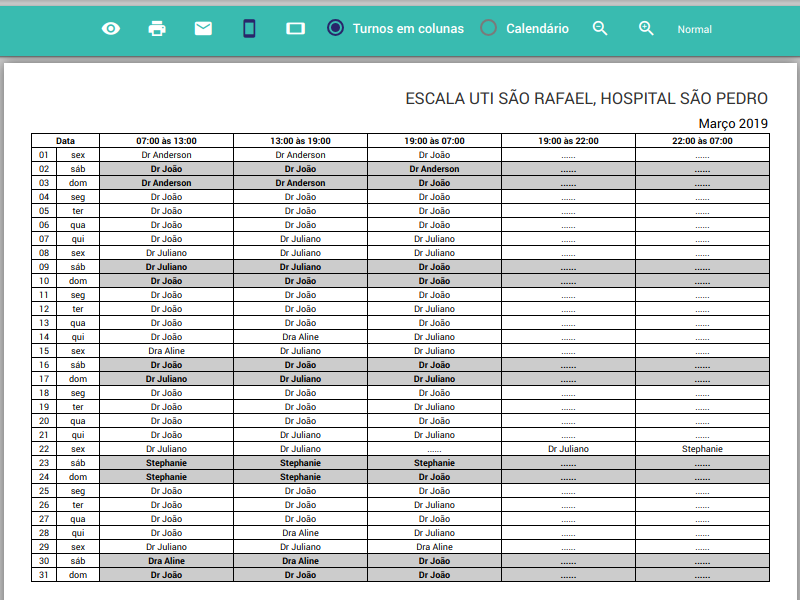Click the 'Março 2019' month label
The image size is (800, 600).
(733, 123)
